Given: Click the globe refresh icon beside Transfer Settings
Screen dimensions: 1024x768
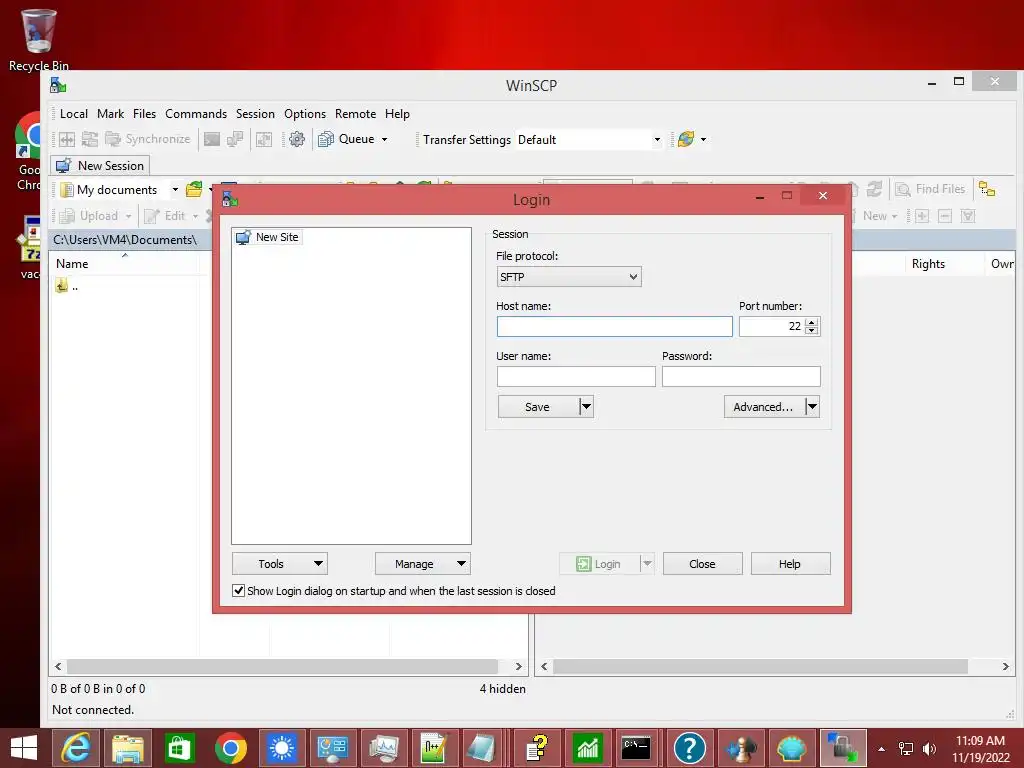Looking at the screenshot, I should [686, 139].
